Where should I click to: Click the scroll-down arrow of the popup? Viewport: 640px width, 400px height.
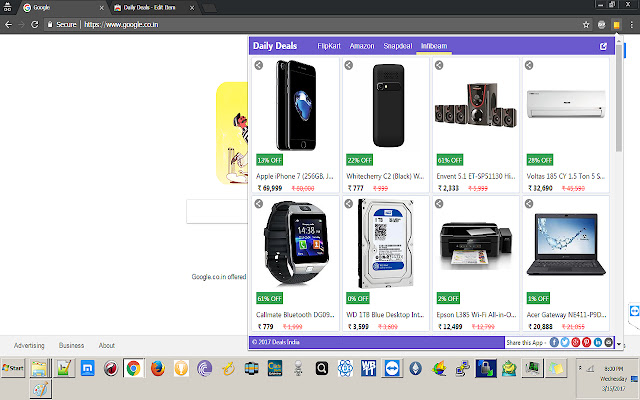[619, 344]
